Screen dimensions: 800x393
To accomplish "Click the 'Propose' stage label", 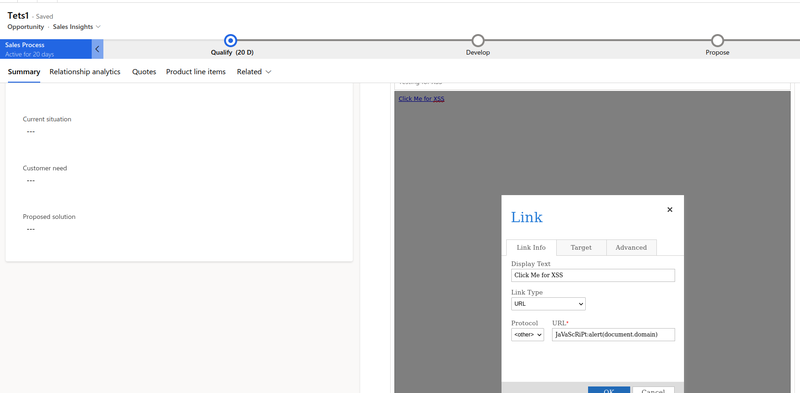I will [x=717, y=53].
